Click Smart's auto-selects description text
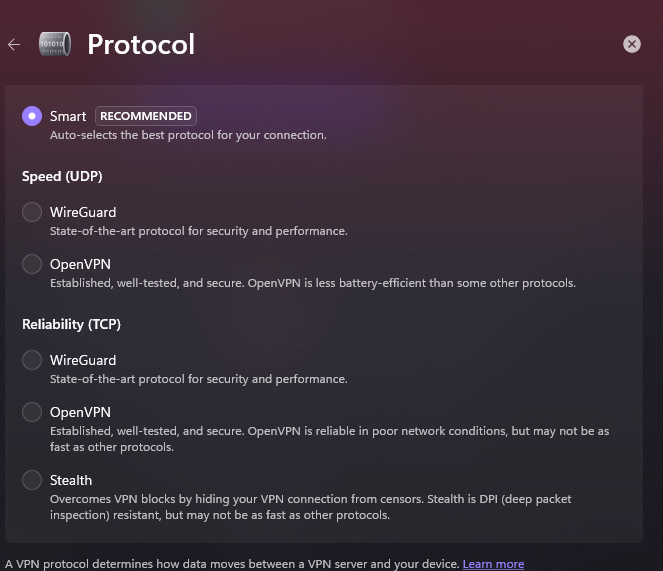This screenshot has width=663, height=571. click(188, 135)
